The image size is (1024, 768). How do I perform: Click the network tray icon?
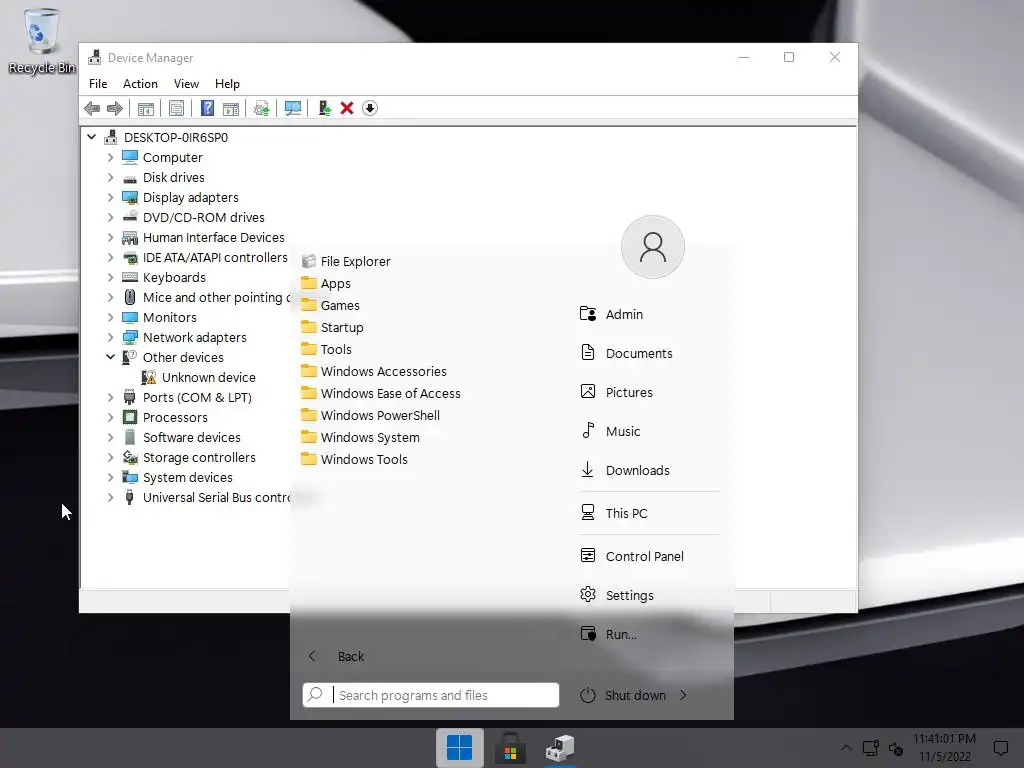871,748
